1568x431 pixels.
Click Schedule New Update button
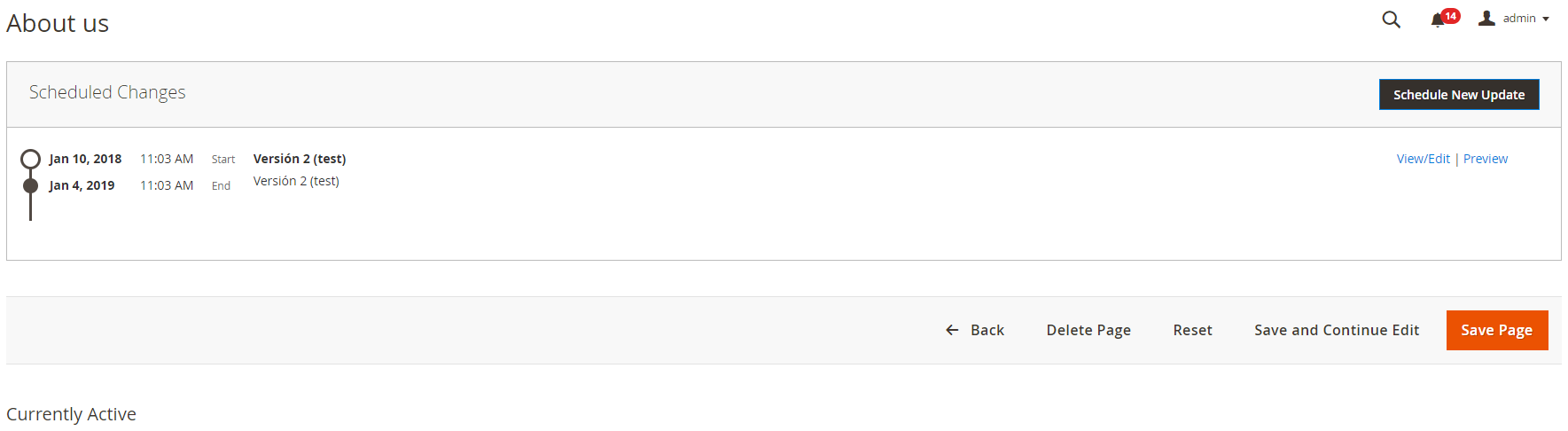[x=1459, y=94]
